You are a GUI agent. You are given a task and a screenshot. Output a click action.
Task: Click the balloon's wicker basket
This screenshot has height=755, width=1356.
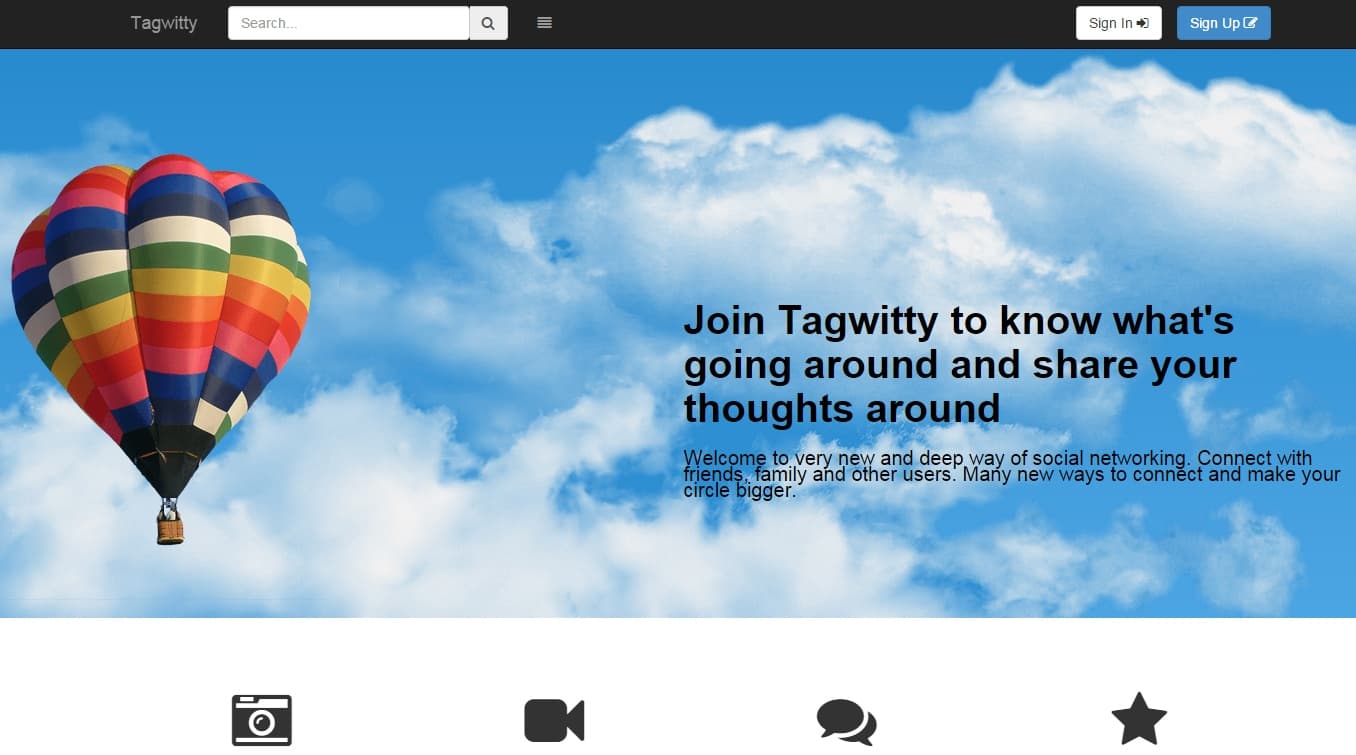pyautogui.click(x=170, y=528)
